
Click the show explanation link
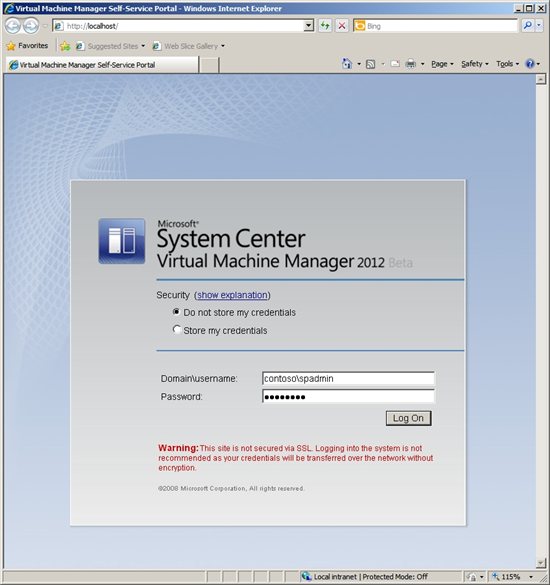(x=232, y=295)
